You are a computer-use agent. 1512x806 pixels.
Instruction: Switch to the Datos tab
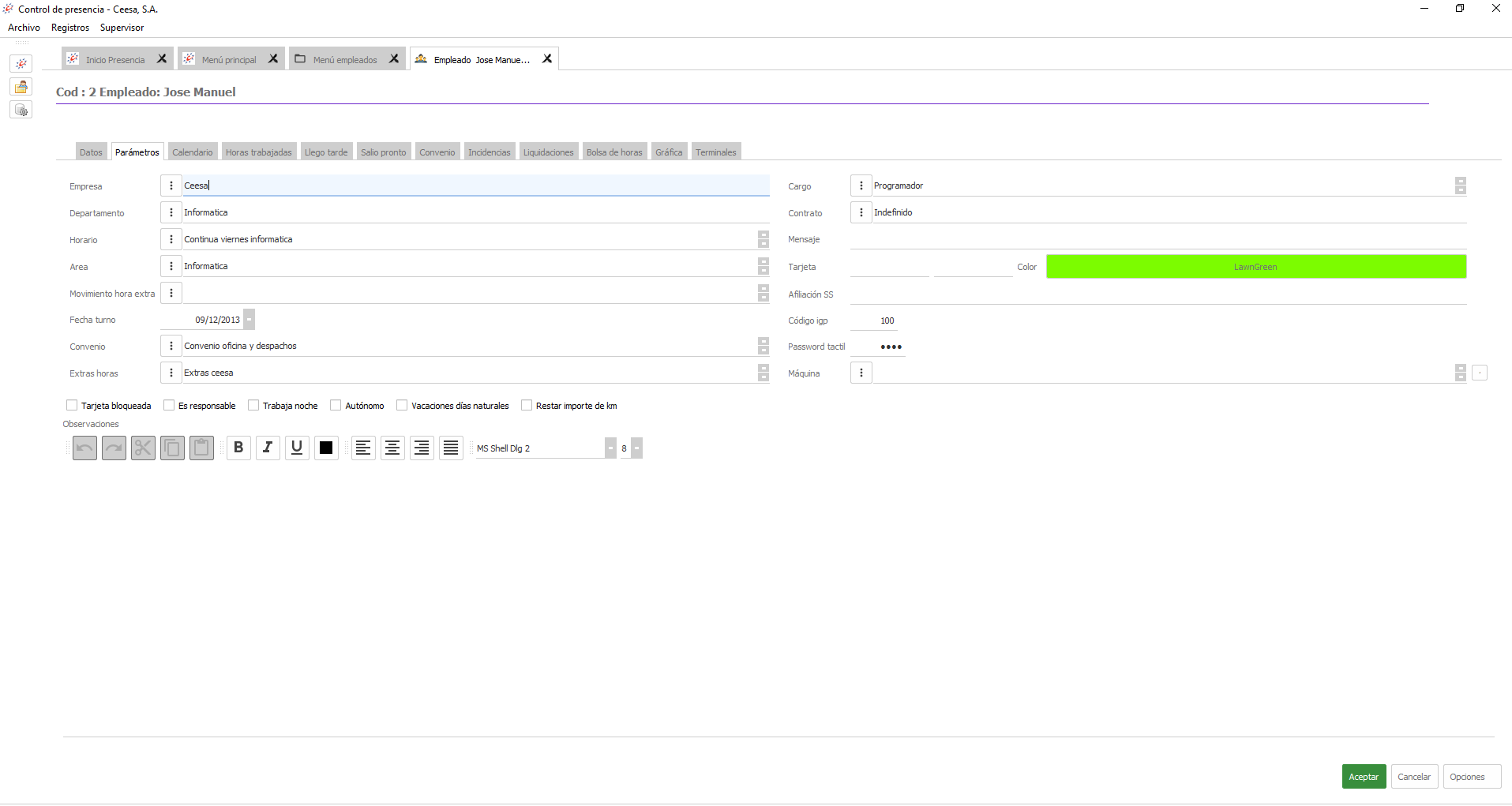coord(91,152)
